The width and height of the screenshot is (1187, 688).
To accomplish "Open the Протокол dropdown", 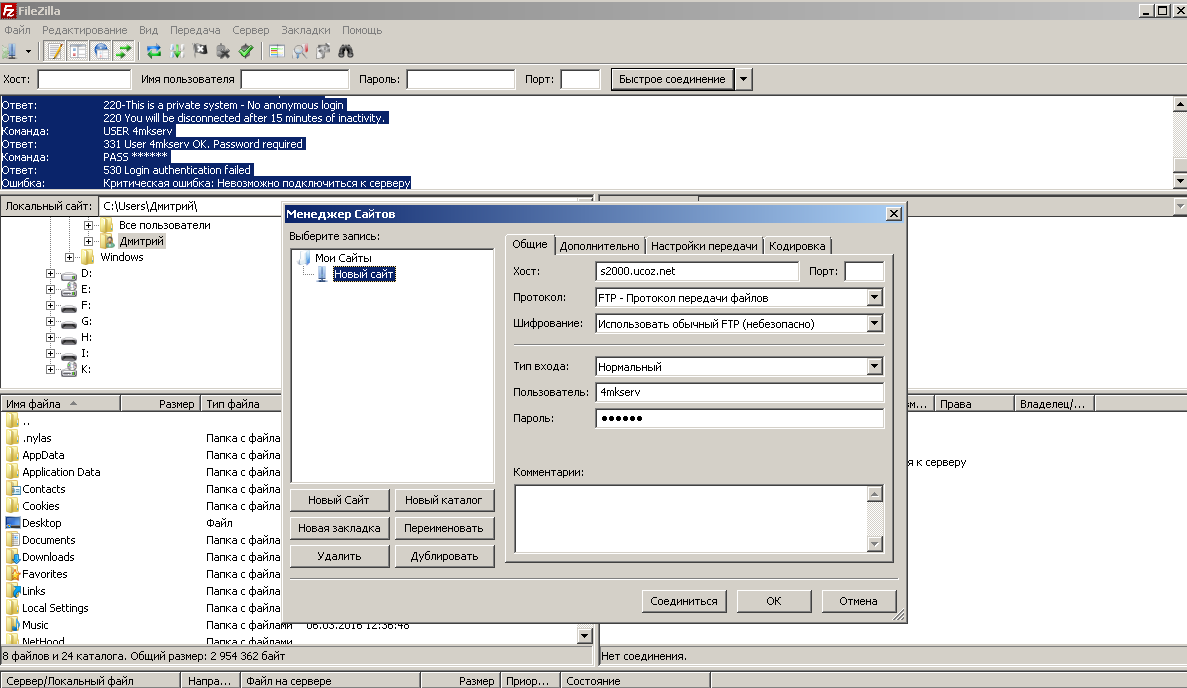I will point(874,297).
